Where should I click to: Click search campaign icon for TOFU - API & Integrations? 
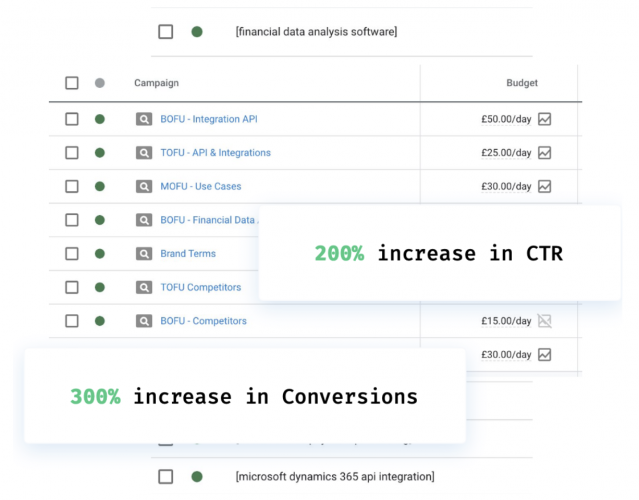(x=144, y=153)
